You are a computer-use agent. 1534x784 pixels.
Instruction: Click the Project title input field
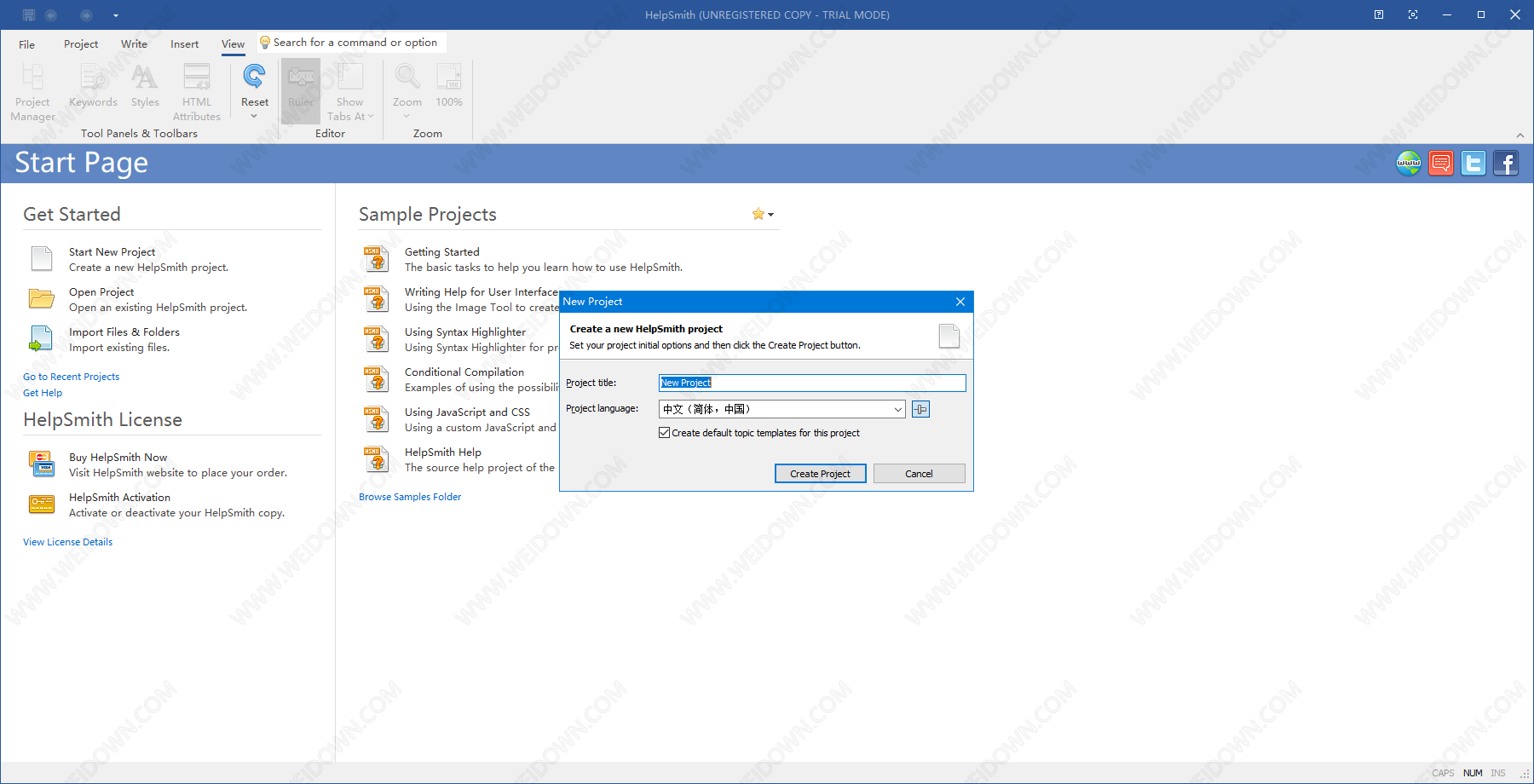[812, 383]
